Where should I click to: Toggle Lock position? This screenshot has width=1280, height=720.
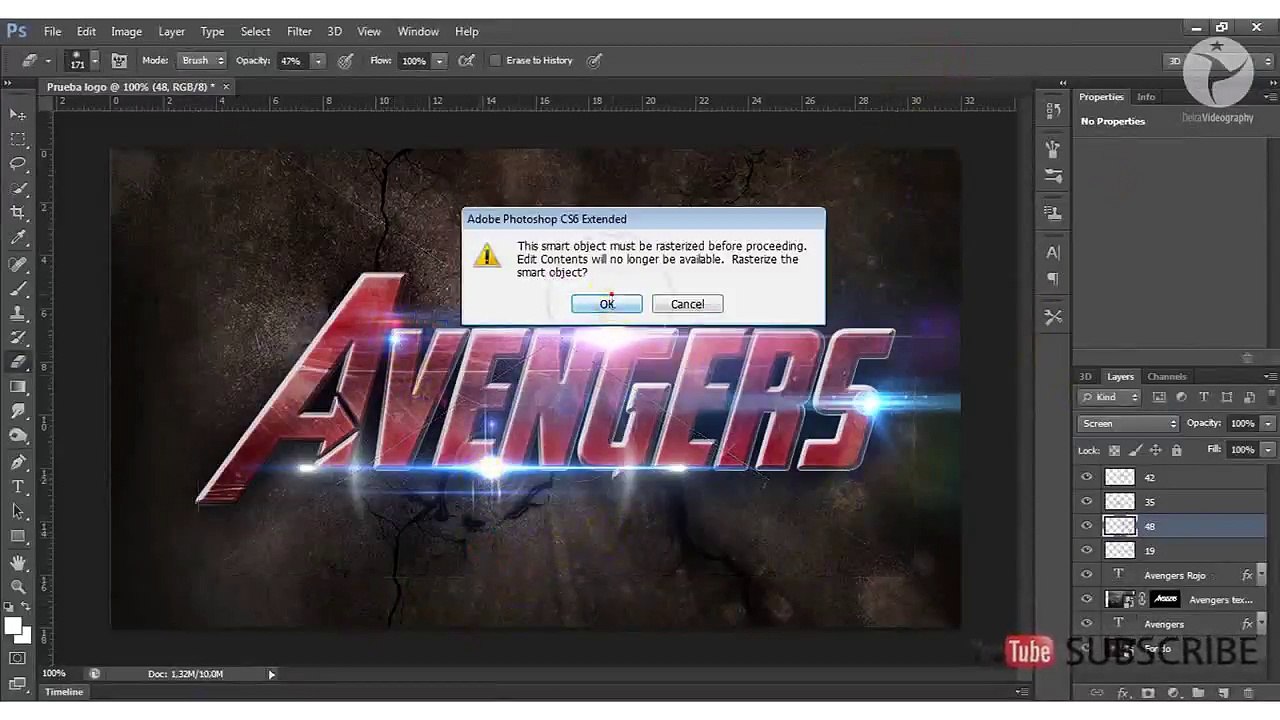click(1156, 450)
